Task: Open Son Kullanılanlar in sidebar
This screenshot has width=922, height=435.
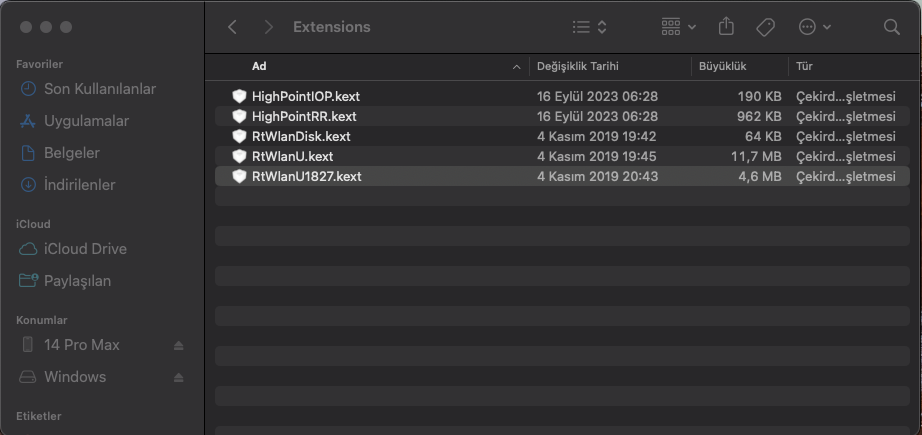Action: [x=99, y=89]
